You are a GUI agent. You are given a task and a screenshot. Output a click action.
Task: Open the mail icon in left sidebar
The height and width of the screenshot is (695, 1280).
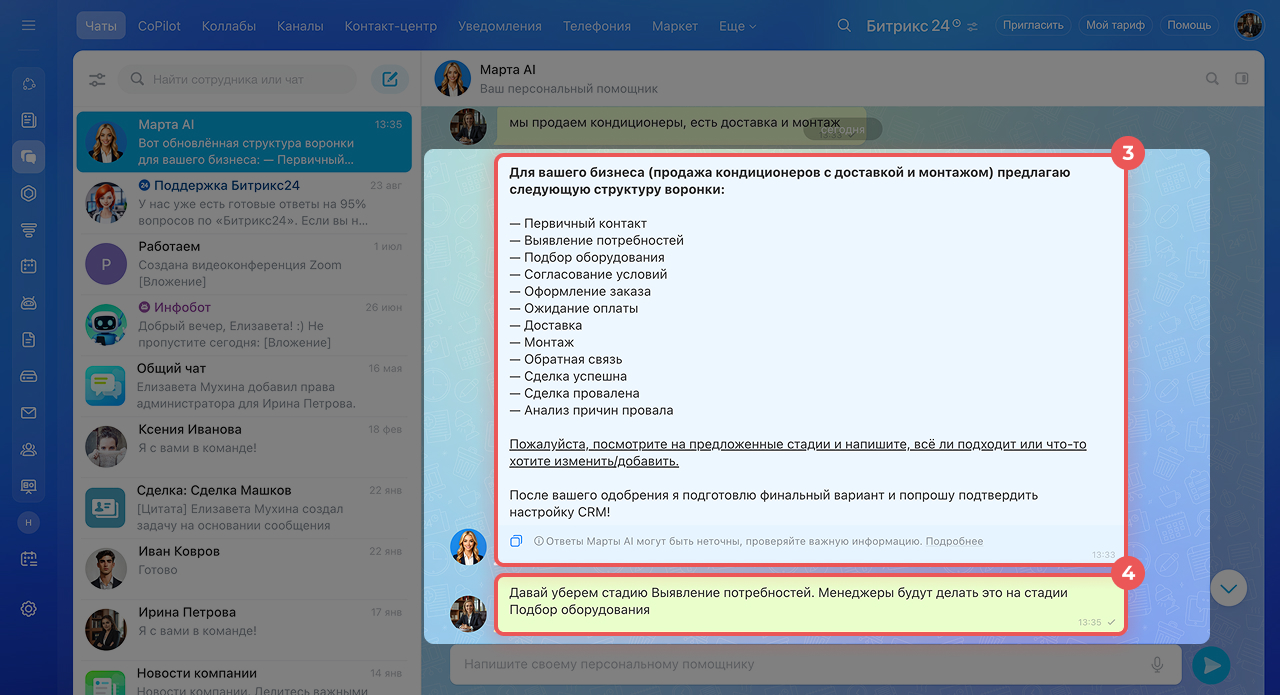[x=29, y=413]
